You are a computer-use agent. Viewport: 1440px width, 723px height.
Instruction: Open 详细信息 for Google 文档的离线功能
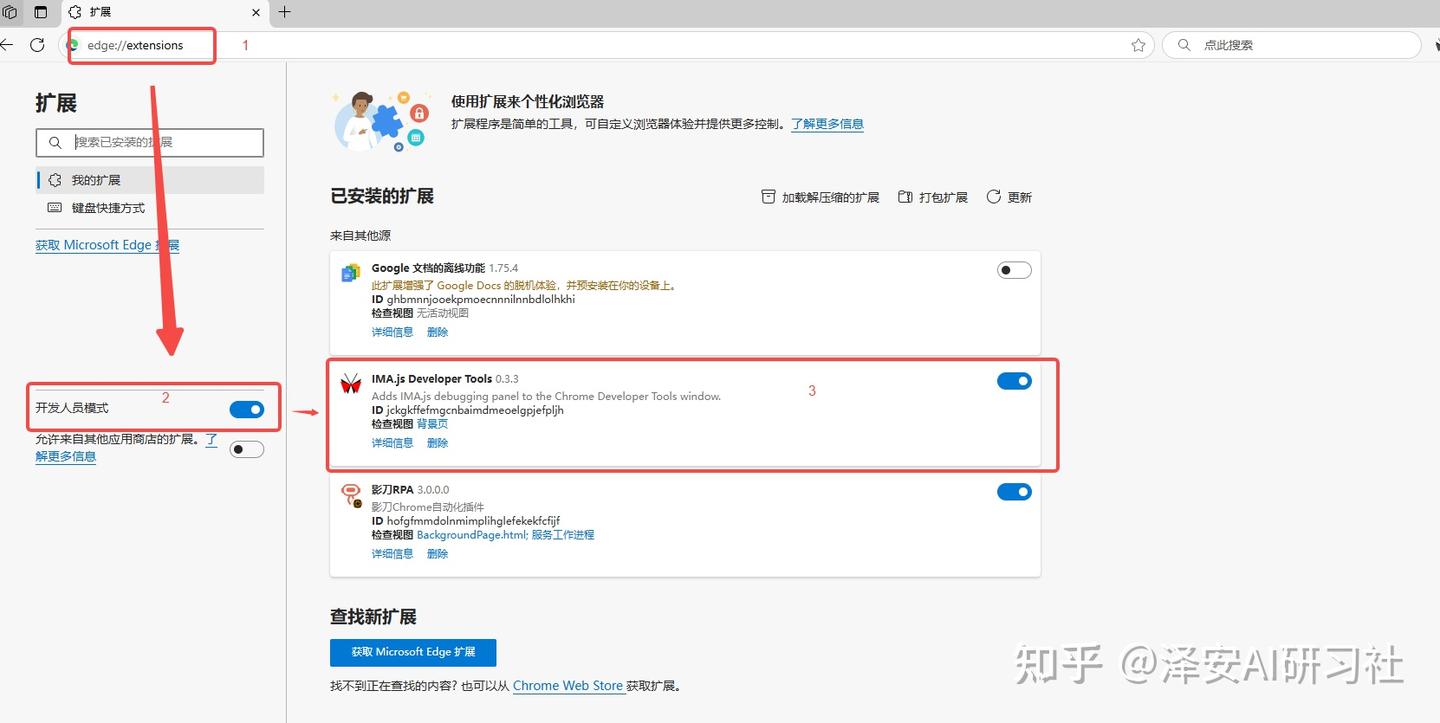pos(392,332)
